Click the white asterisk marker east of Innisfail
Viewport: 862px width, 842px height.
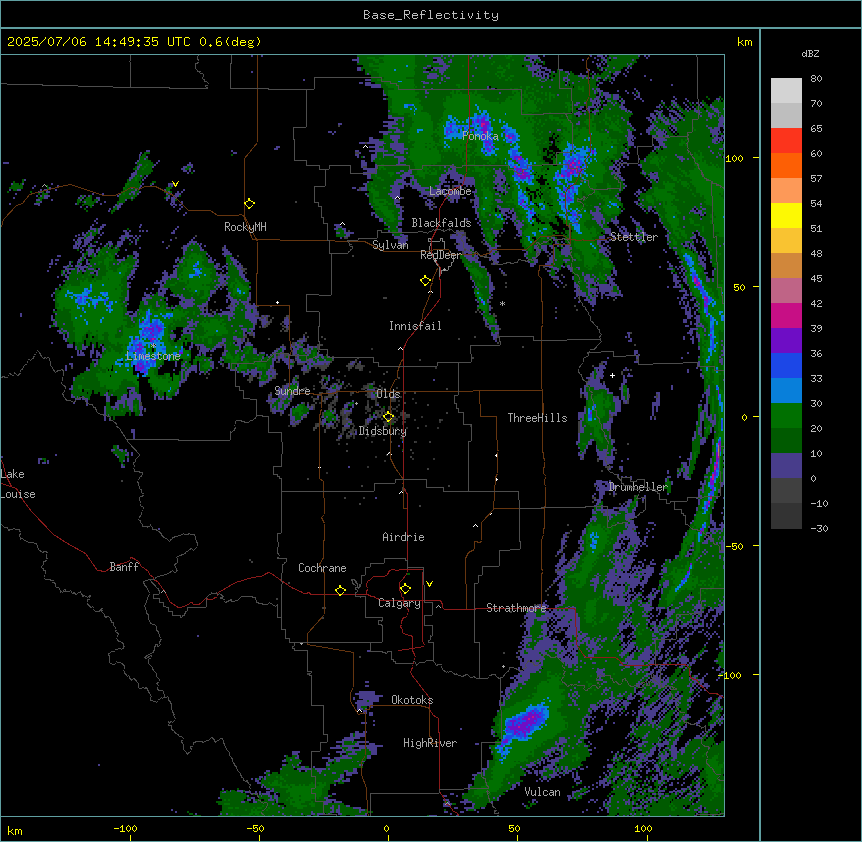click(x=502, y=304)
